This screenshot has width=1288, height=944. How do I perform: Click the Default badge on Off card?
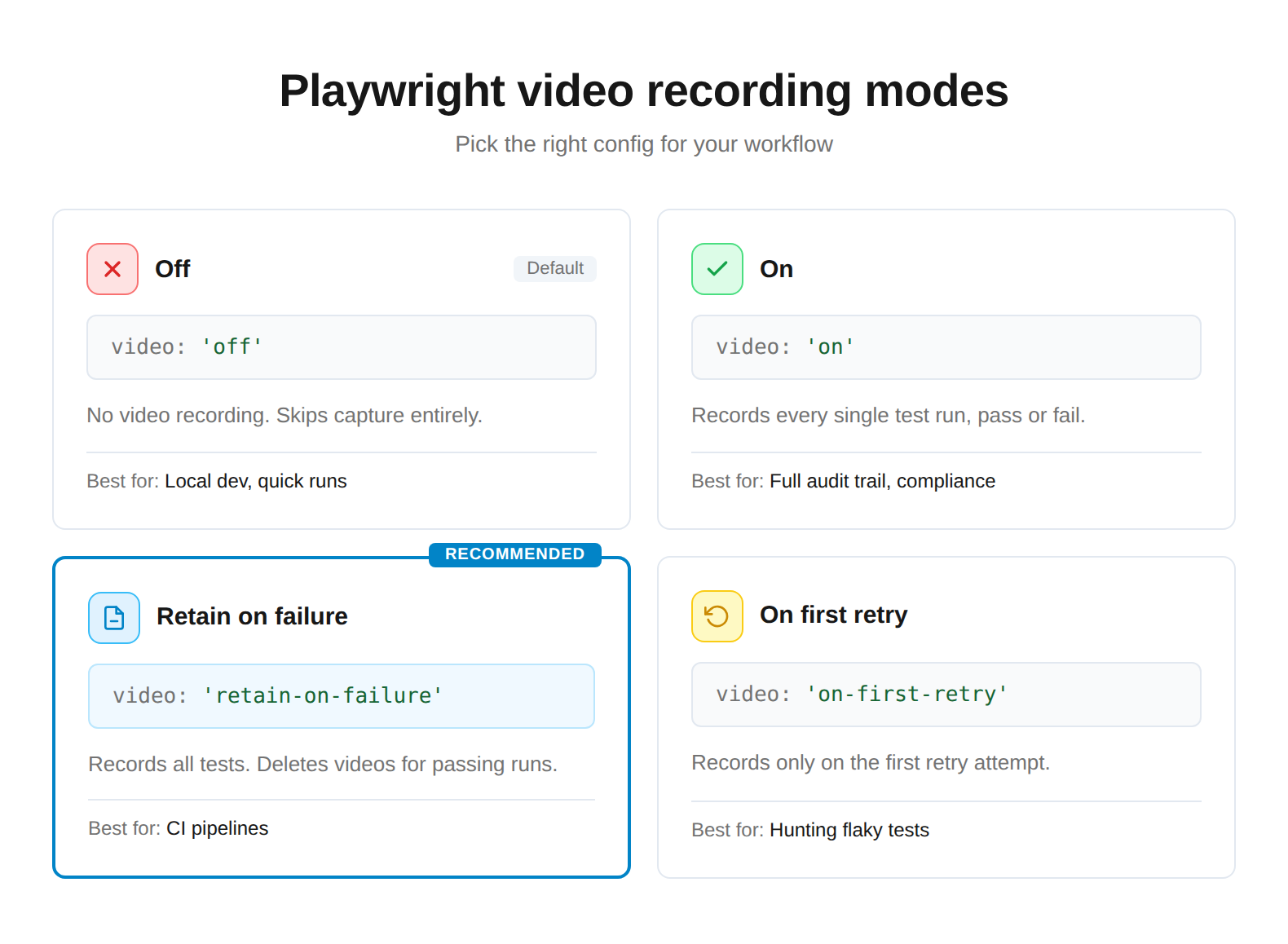point(554,268)
